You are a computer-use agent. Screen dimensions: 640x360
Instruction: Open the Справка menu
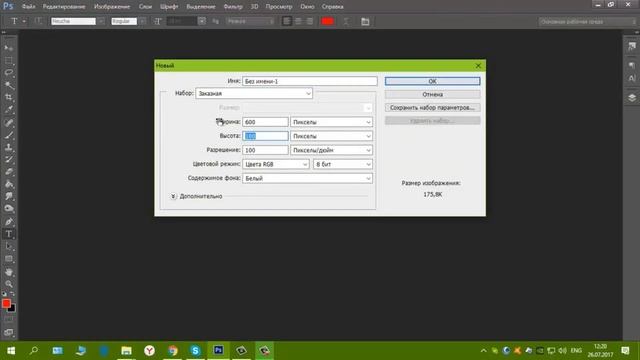pos(333,7)
